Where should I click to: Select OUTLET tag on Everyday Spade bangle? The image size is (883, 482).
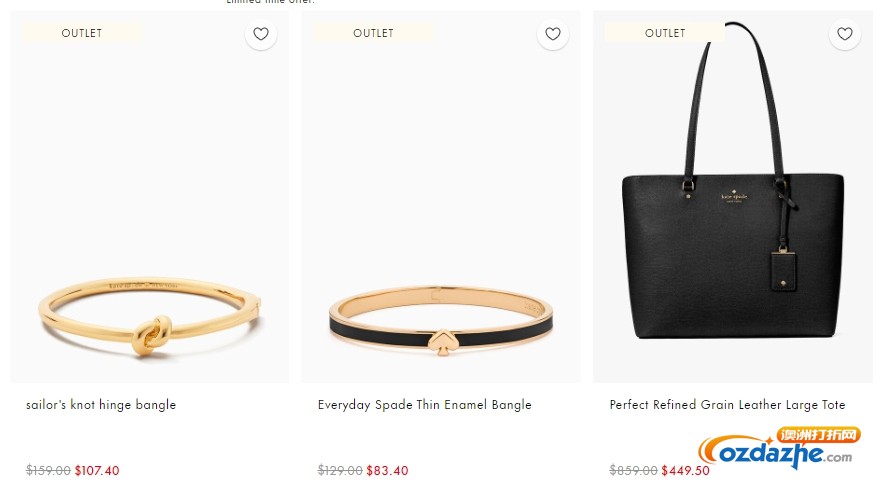click(x=373, y=33)
